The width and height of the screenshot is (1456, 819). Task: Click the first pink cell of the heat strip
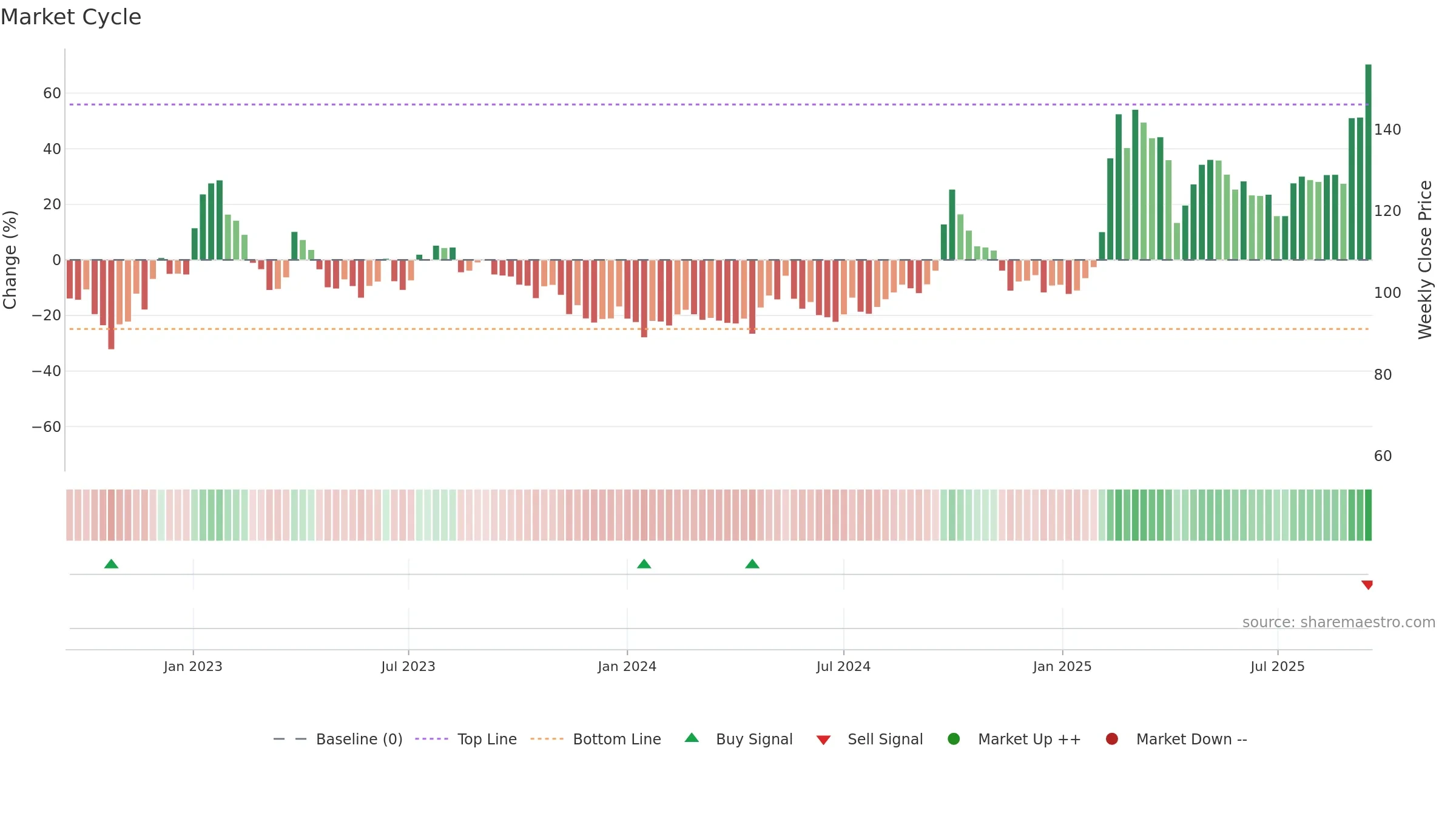click(70, 515)
